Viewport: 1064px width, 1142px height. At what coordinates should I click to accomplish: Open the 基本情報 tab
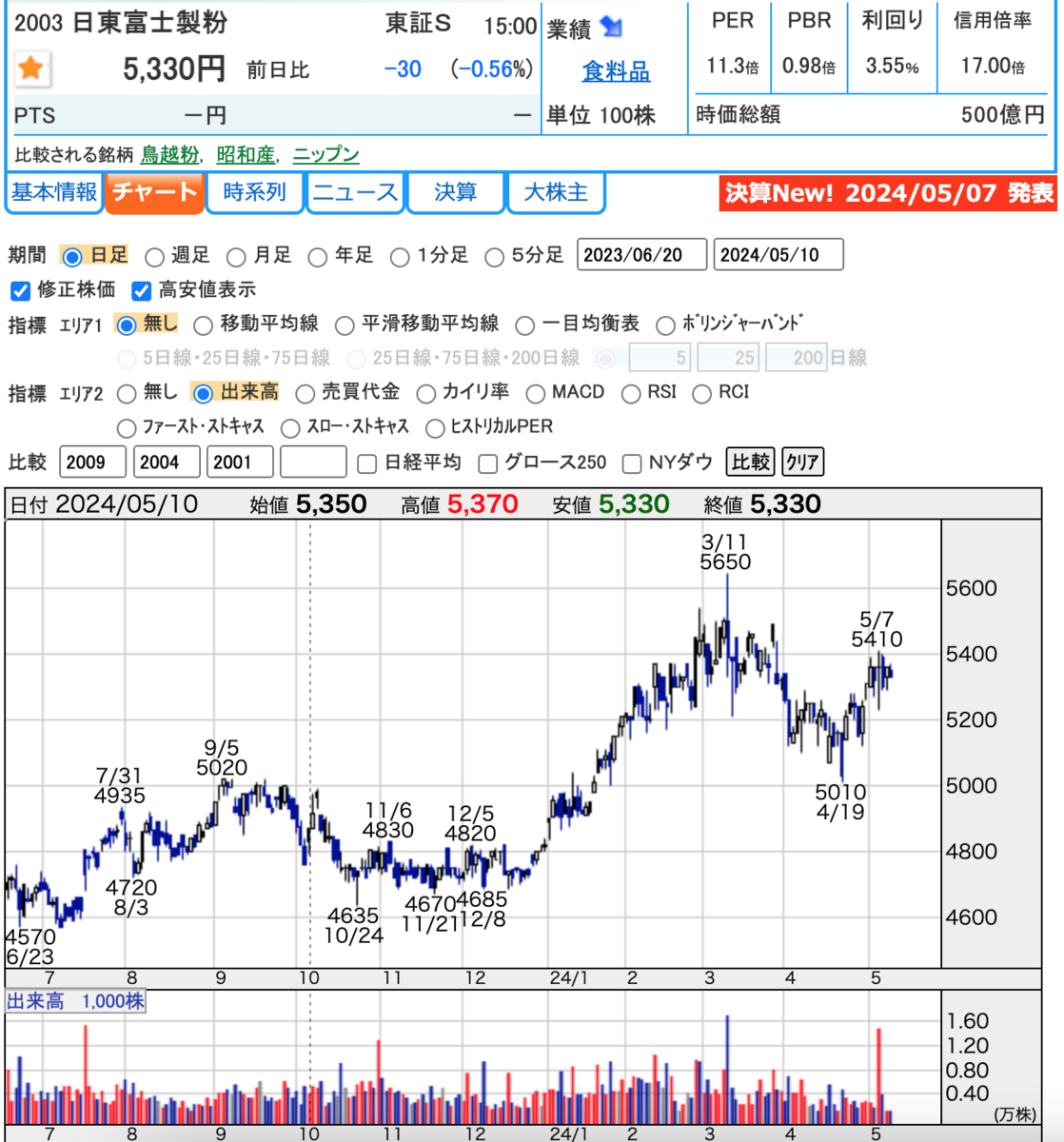(x=54, y=192)
